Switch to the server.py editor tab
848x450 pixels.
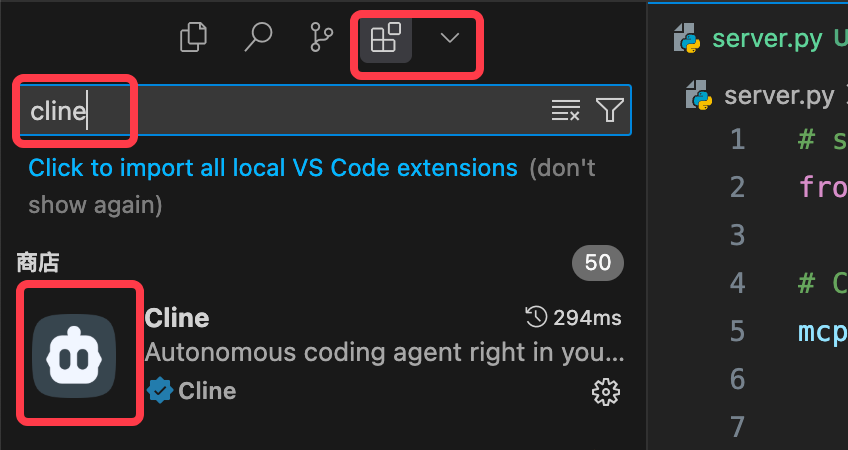pyautogui.click(x=757, y=38)
